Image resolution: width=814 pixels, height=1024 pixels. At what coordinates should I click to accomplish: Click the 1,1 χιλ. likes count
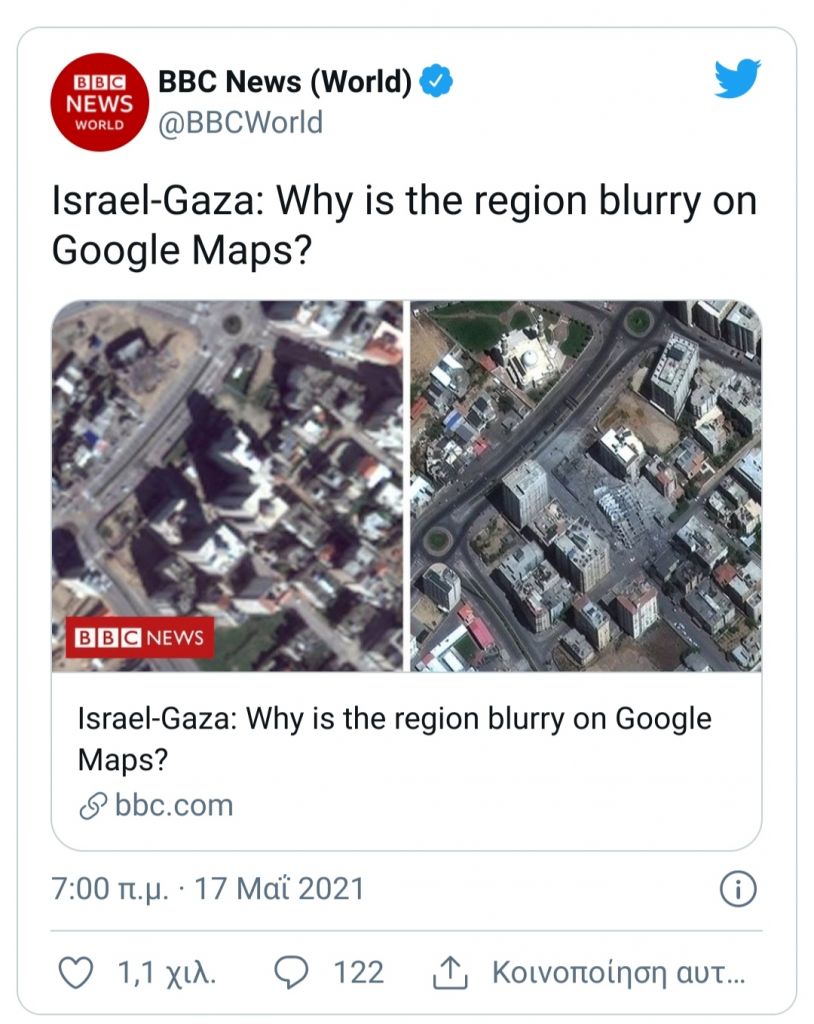click(167, 971)
